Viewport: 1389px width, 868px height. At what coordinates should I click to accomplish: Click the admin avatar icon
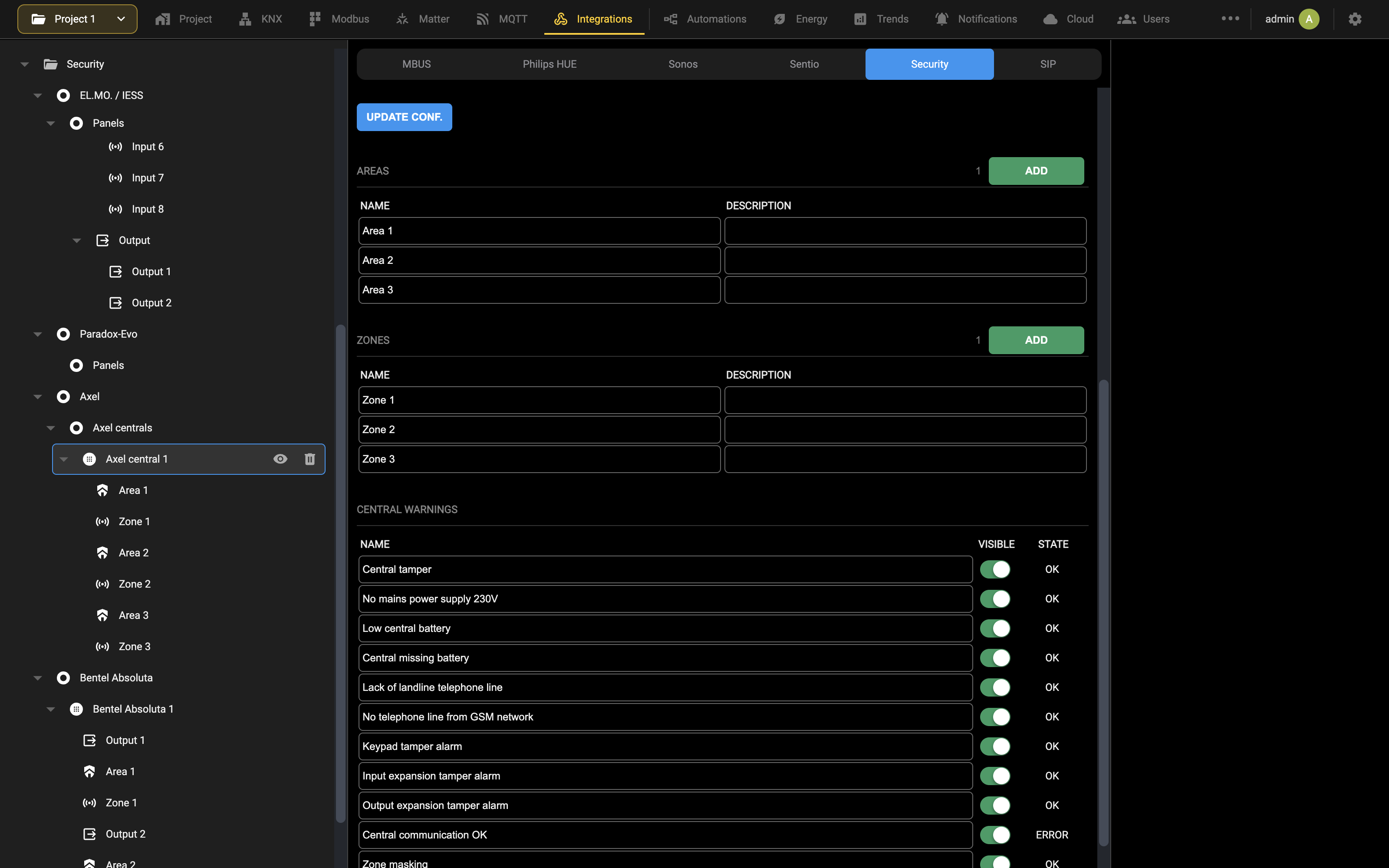[1309, 19]
